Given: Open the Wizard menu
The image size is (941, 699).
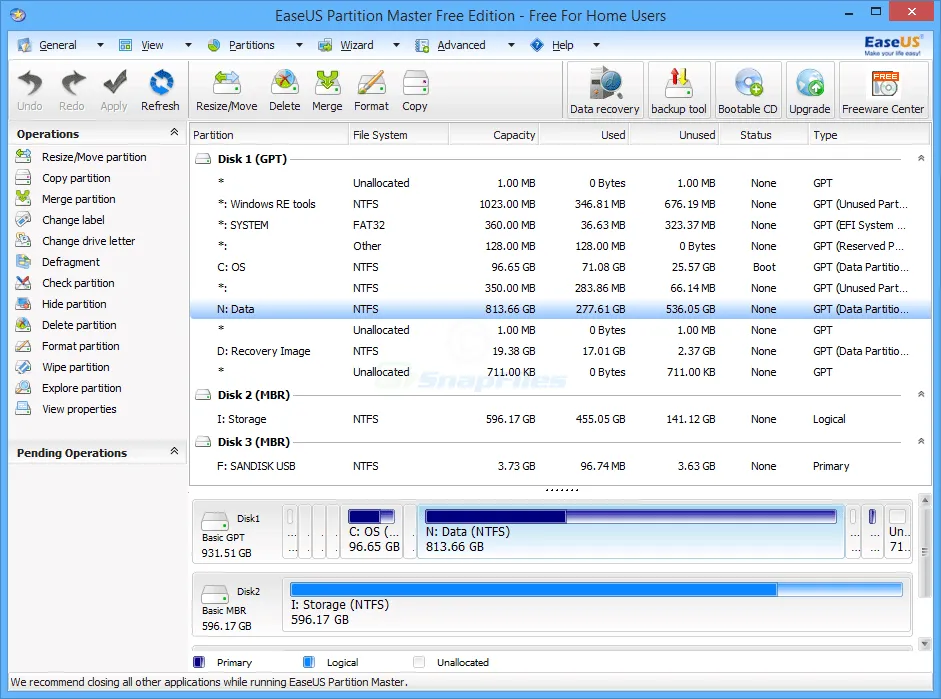Looking at the screenshot, I should [356, 45].
